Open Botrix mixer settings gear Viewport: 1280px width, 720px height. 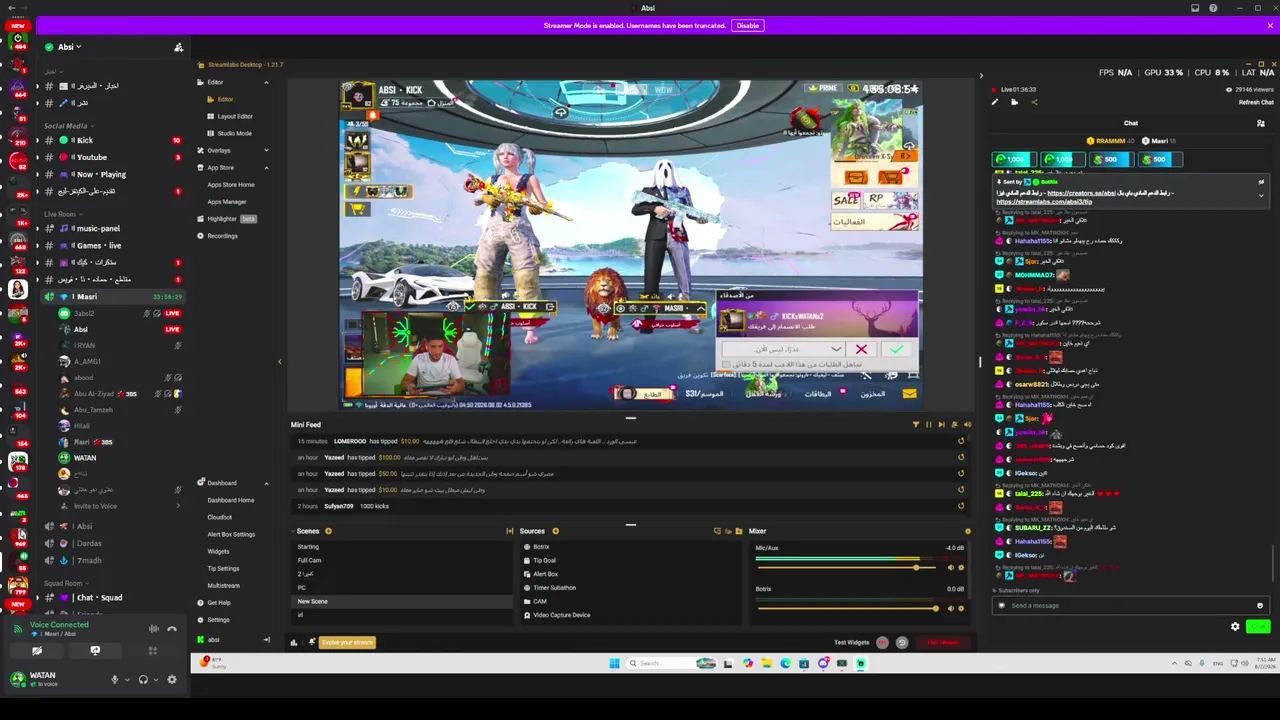click(x=961, y=609)
